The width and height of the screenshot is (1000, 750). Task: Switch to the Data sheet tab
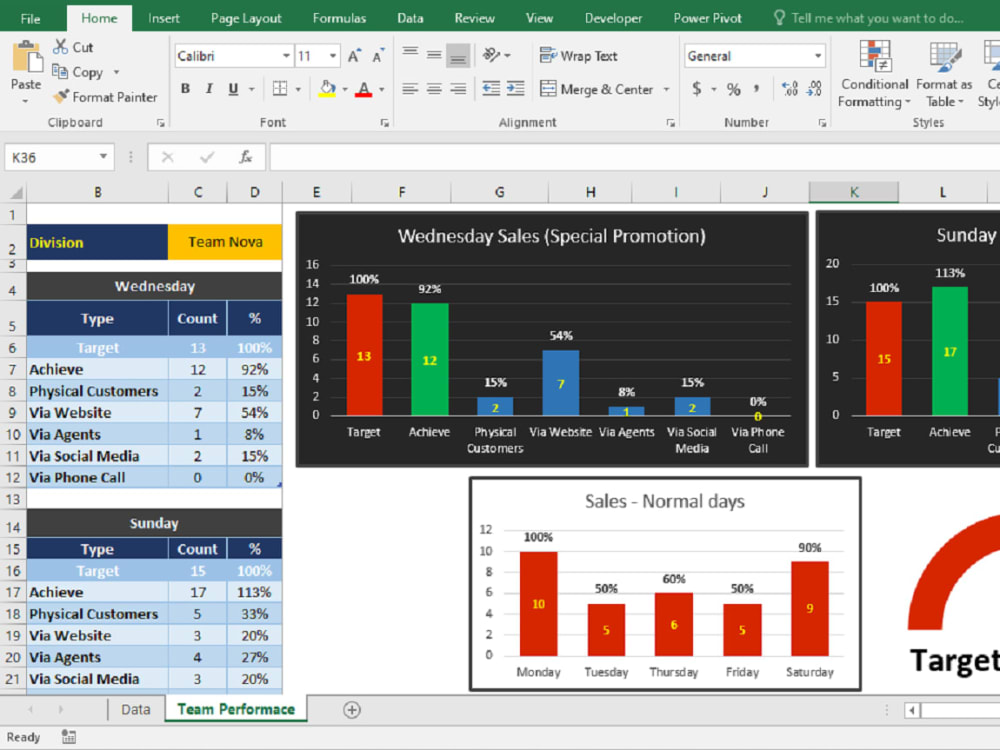[135, 709]
